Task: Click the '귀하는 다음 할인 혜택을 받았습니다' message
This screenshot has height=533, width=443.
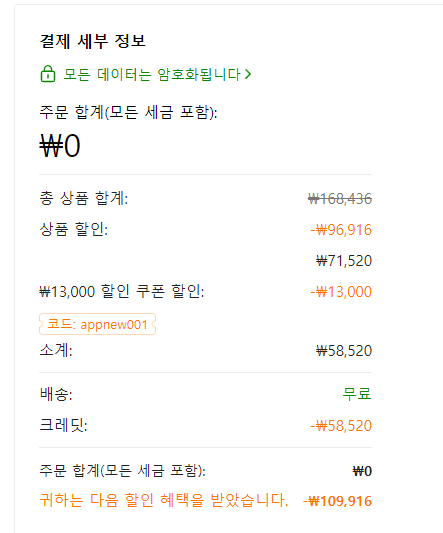Action: tap(164, 500)
